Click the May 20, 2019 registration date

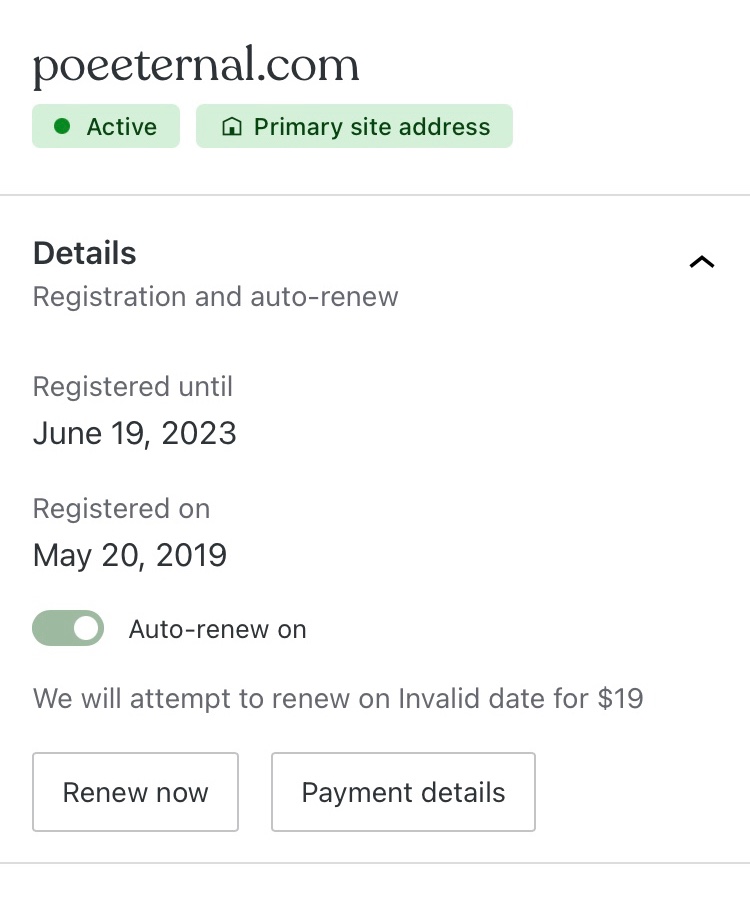pyautogui.click(x=130, y=555)
